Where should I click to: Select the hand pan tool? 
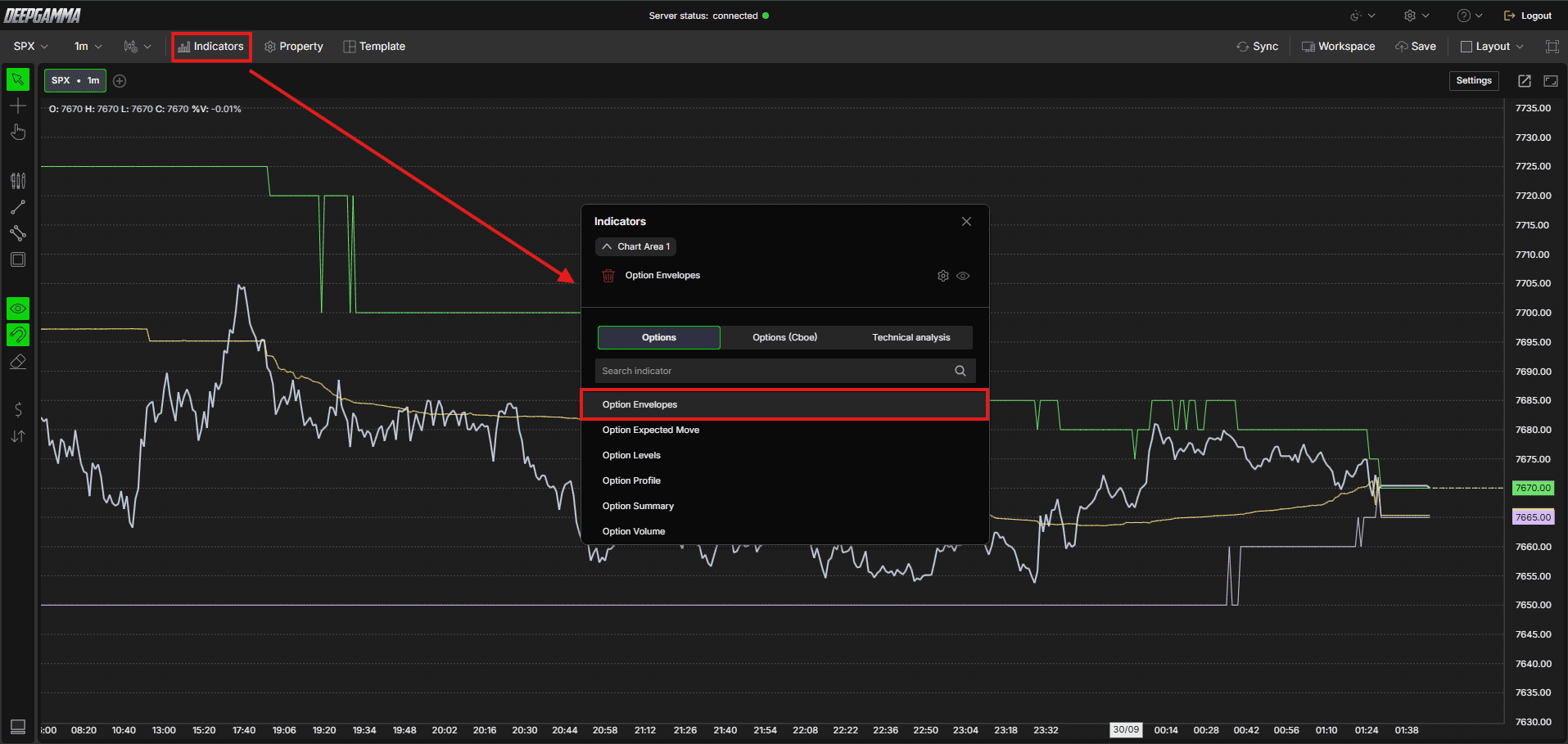tap(18, 132)
